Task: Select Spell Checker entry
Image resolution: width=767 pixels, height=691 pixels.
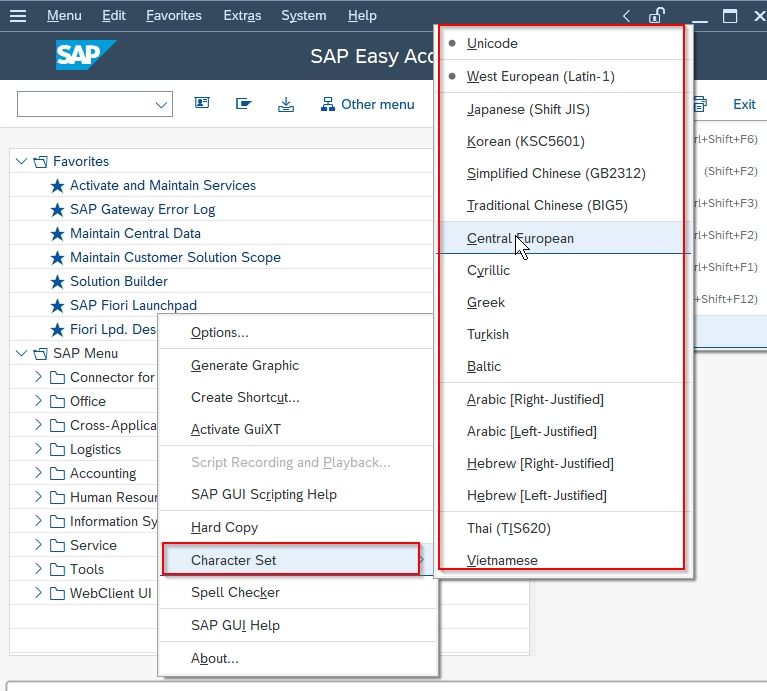Action: (x=297, y=592)
